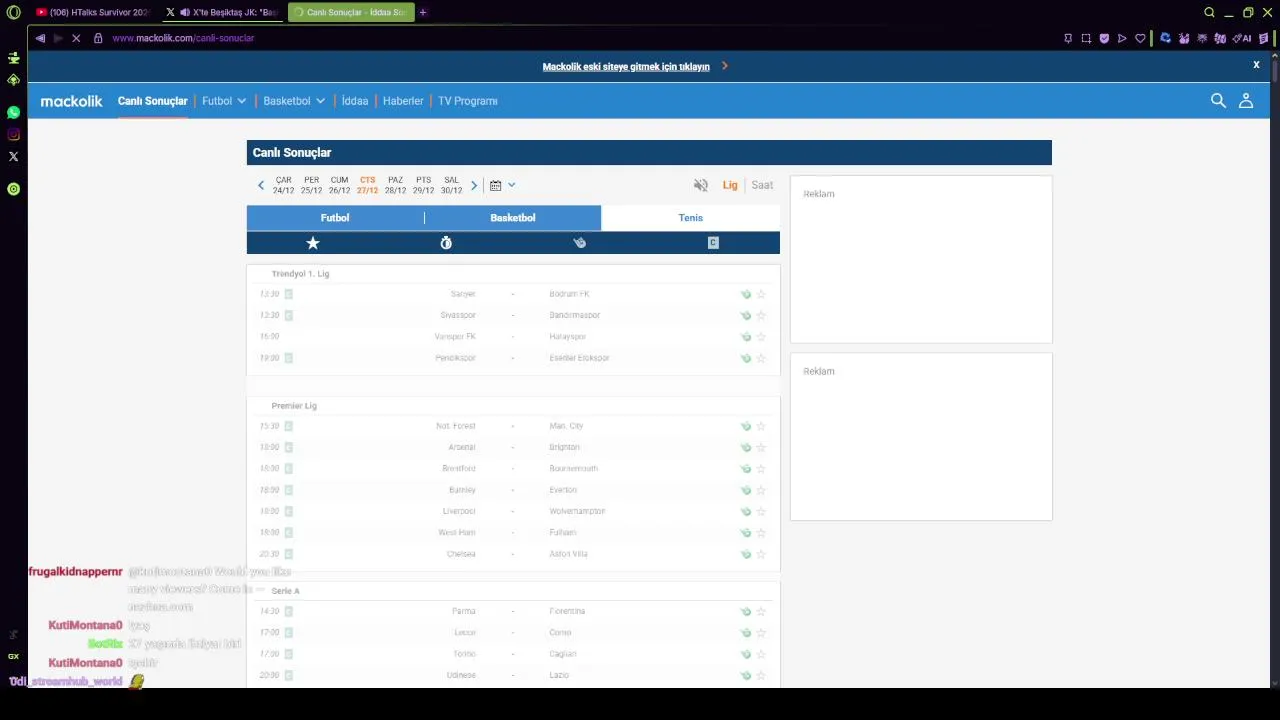The height and width of the screenshot is (720, 1280).
Task: Open the user account profile icon
Action: 1246,100
